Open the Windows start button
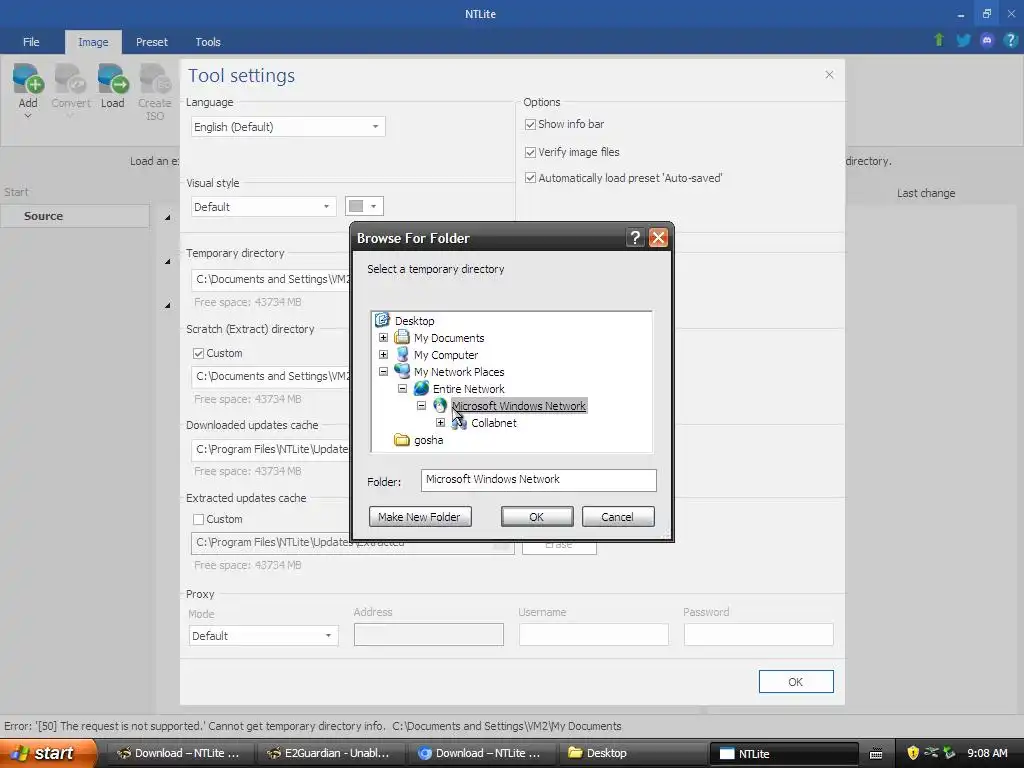This screenshot has height=768, width=1024. 48,753
